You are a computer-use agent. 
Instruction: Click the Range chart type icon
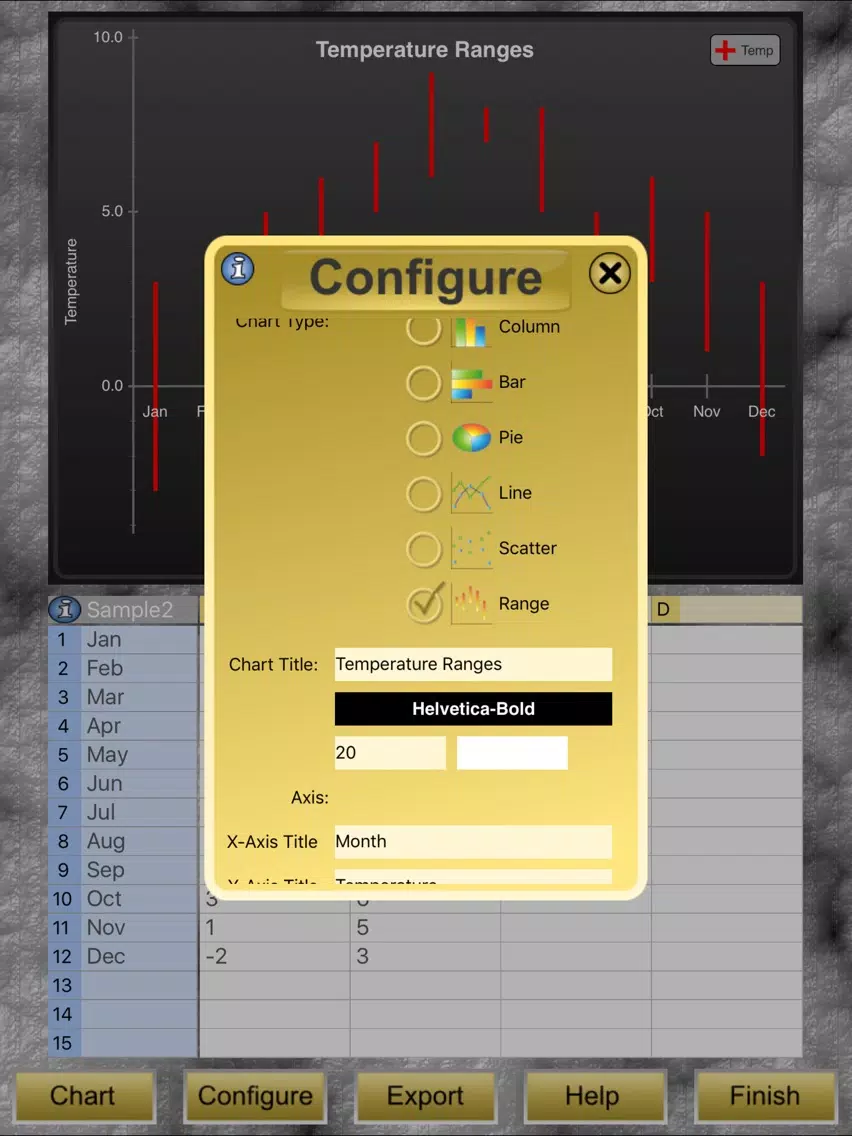(x=471, y=604)
